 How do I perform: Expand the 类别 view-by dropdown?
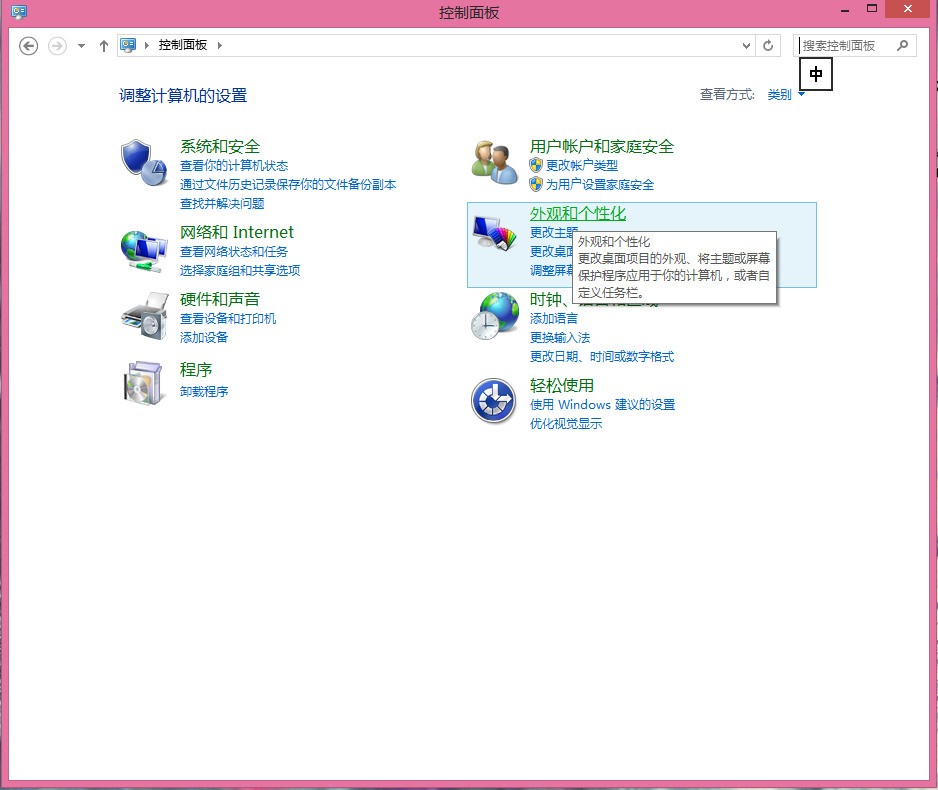pyautogui.click(x=786, y=95)
